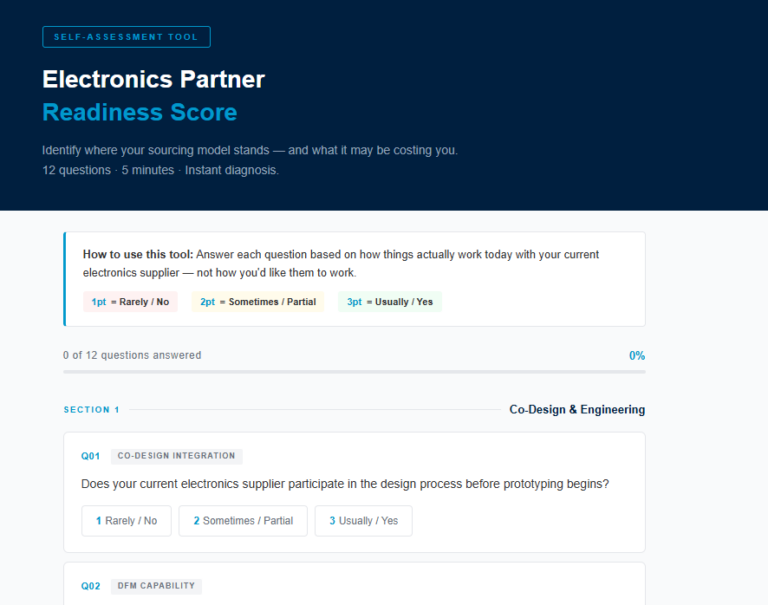768x605 pixels.
Task: Click the "Co-Design Integration" tag
Action: (x=176, y=456)
